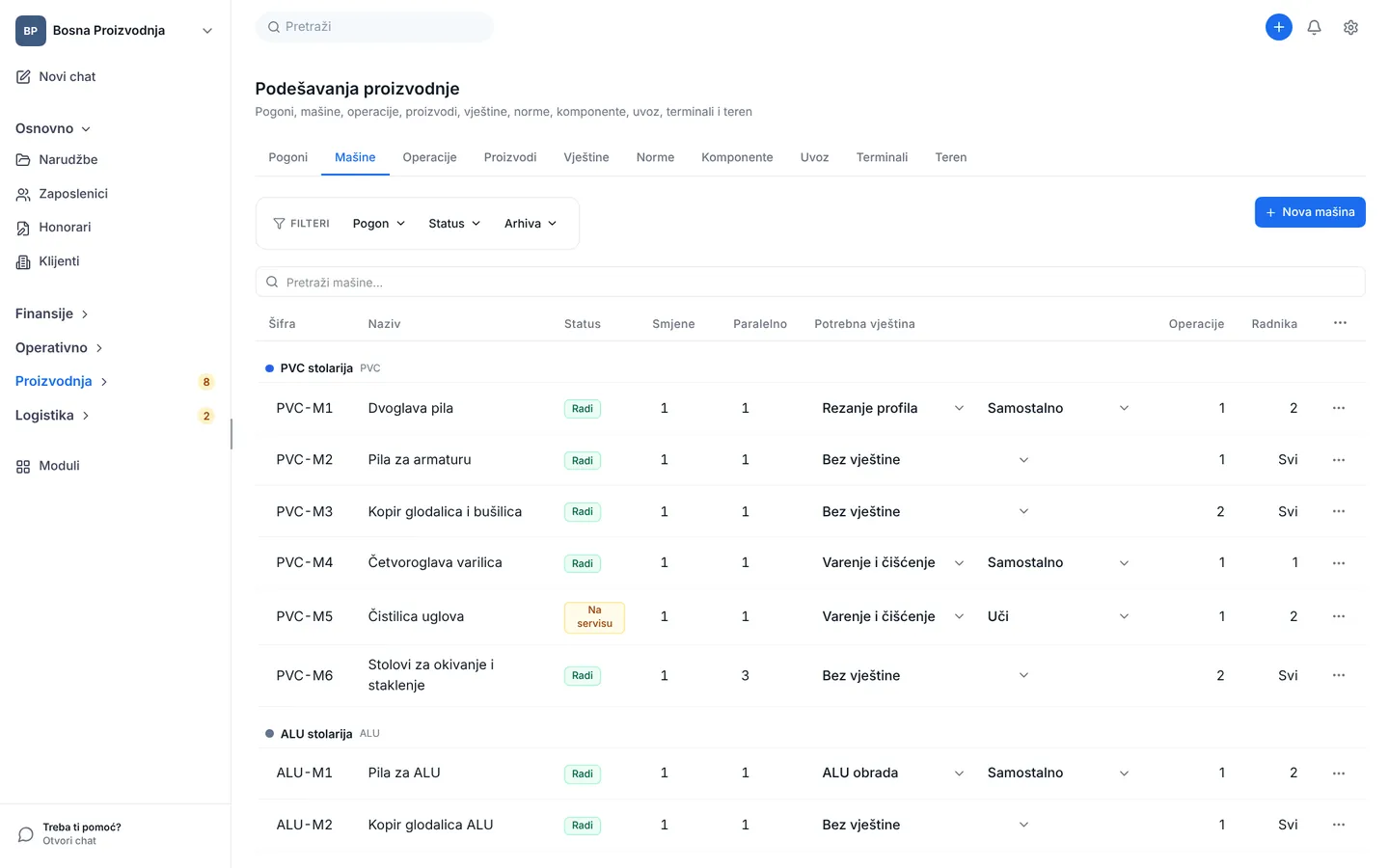Open row actions for PVC-M2
Screen dimensions: 1389x868
tap(1339, 460)
